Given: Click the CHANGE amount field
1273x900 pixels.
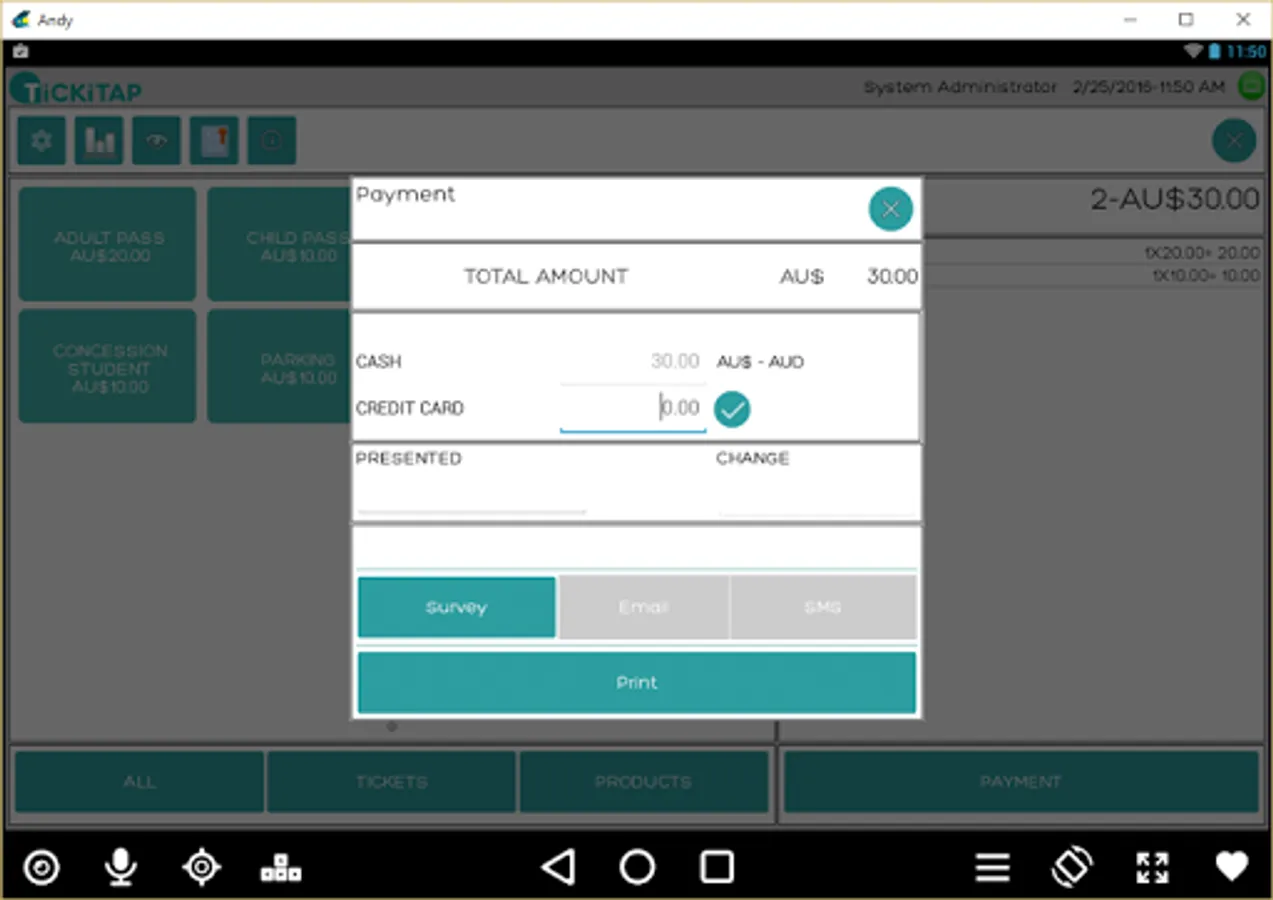Looking at the screenshot, I should click(817, 495).
